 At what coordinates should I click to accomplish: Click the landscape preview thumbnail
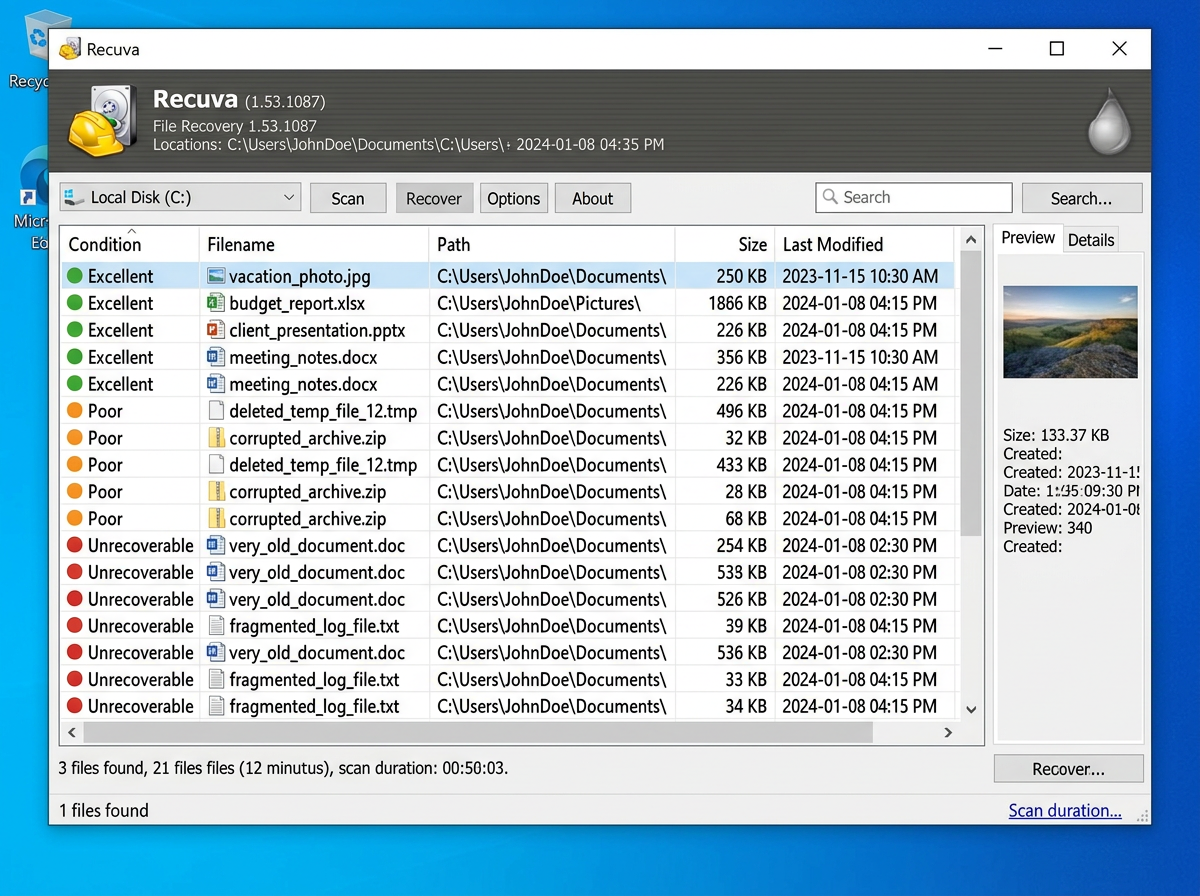(1070, 332)
